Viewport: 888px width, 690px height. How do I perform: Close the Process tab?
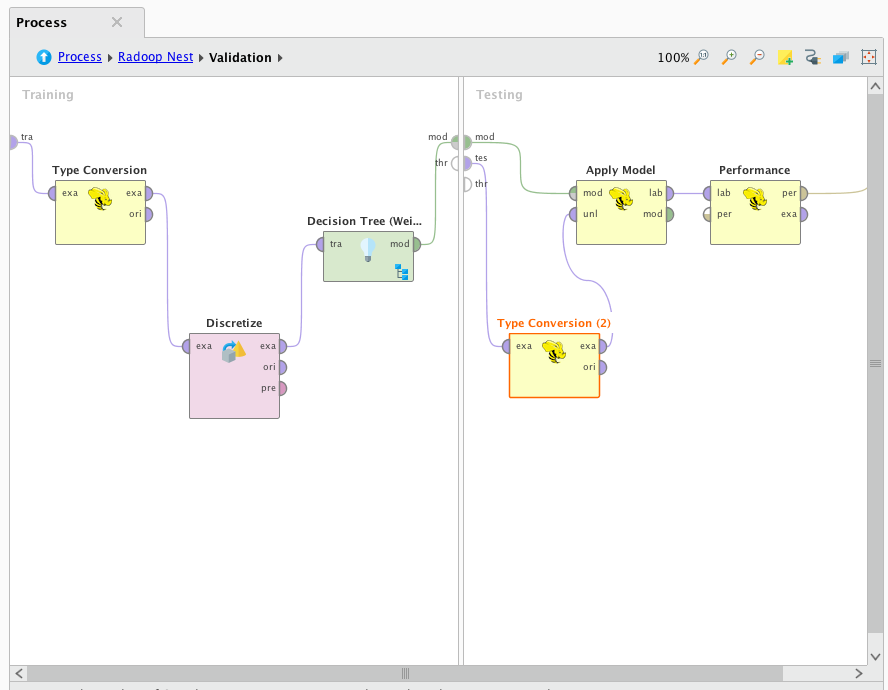[116, 21]
